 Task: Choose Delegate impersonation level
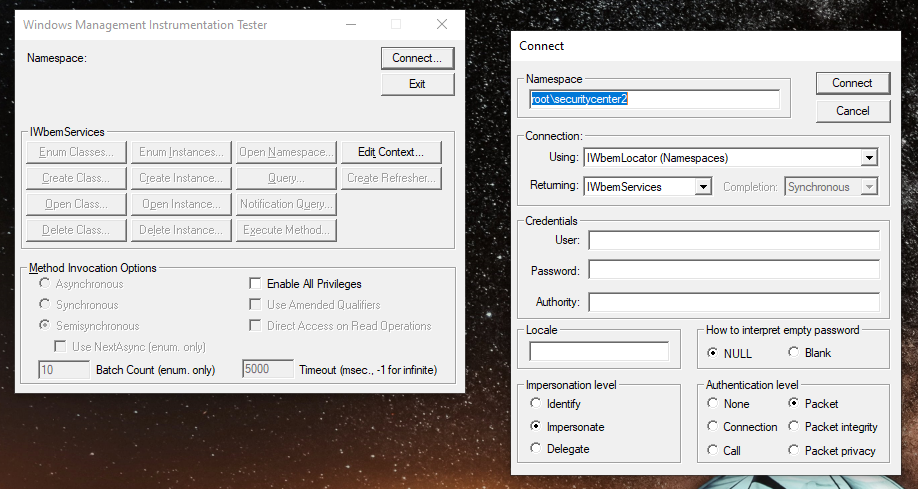point(536,449)
